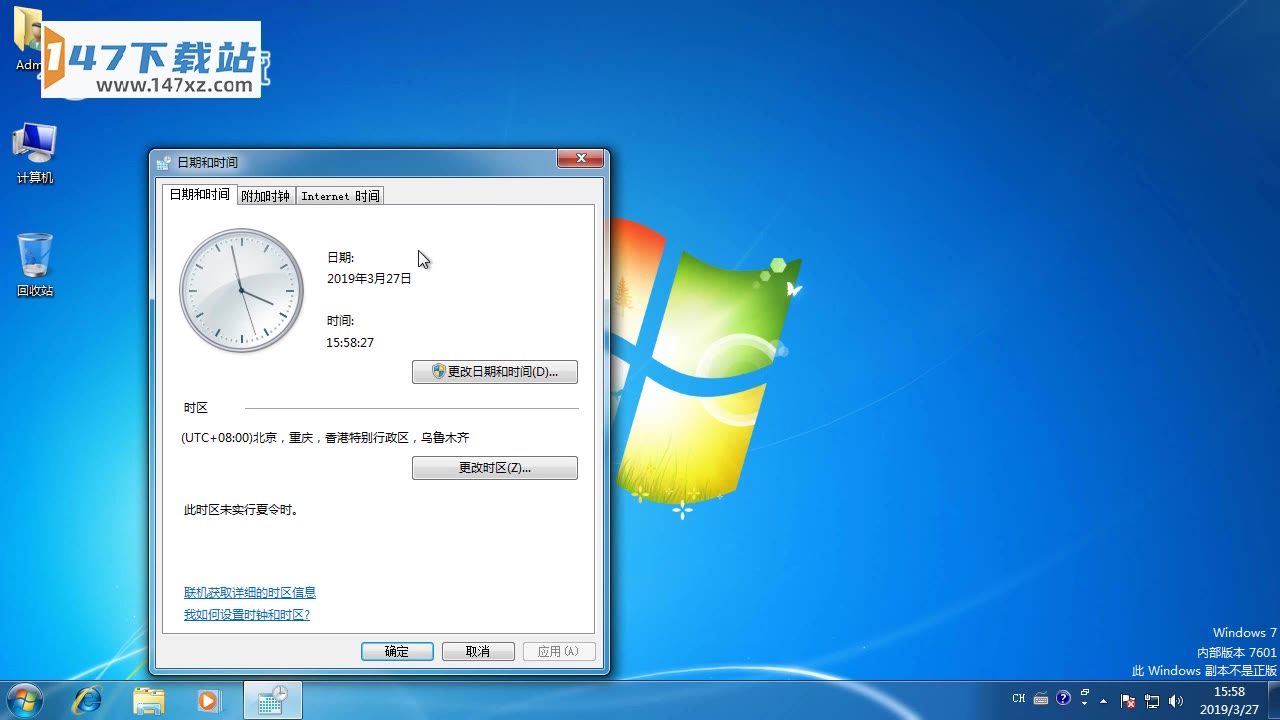This screenshot has height=720, width=1280.
Task: Open 联机获取详细的时区信息 link
Action: (x=250, y=593)
